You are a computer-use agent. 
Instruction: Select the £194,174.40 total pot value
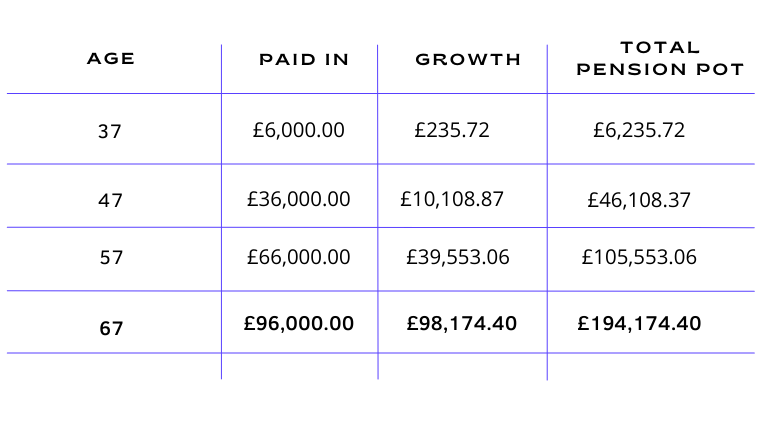click(639, 323)
